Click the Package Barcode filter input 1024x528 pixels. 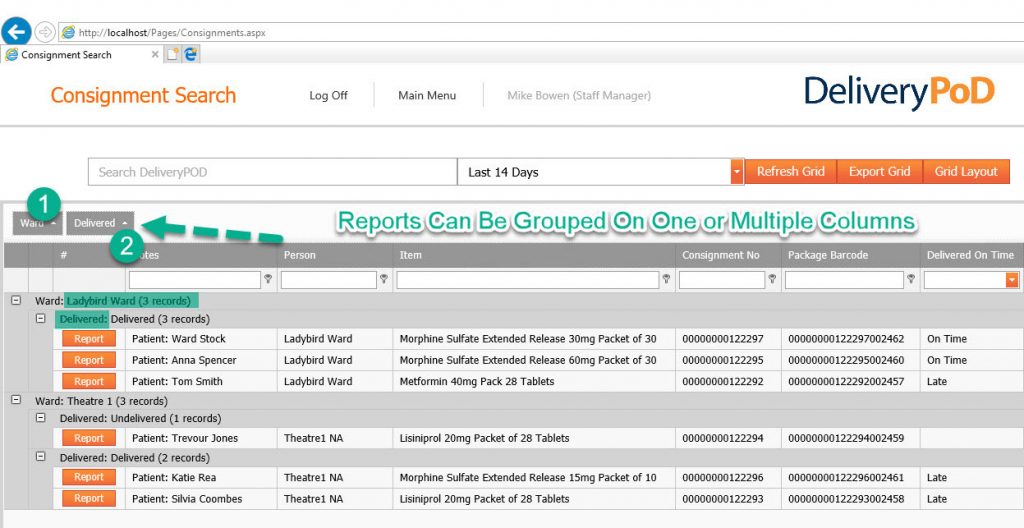[x=844, y=280]
